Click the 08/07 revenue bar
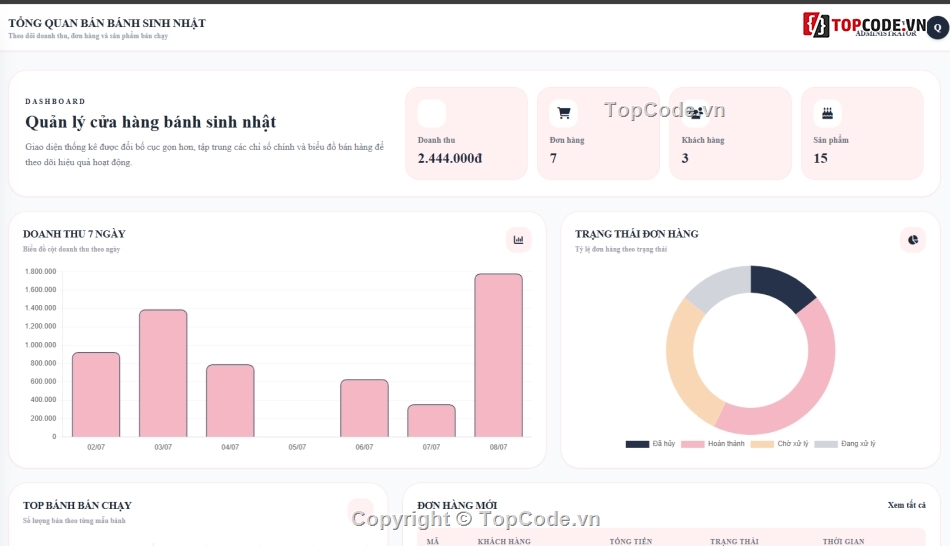Viewport: 950px width, 546px height. click(499, 355)
